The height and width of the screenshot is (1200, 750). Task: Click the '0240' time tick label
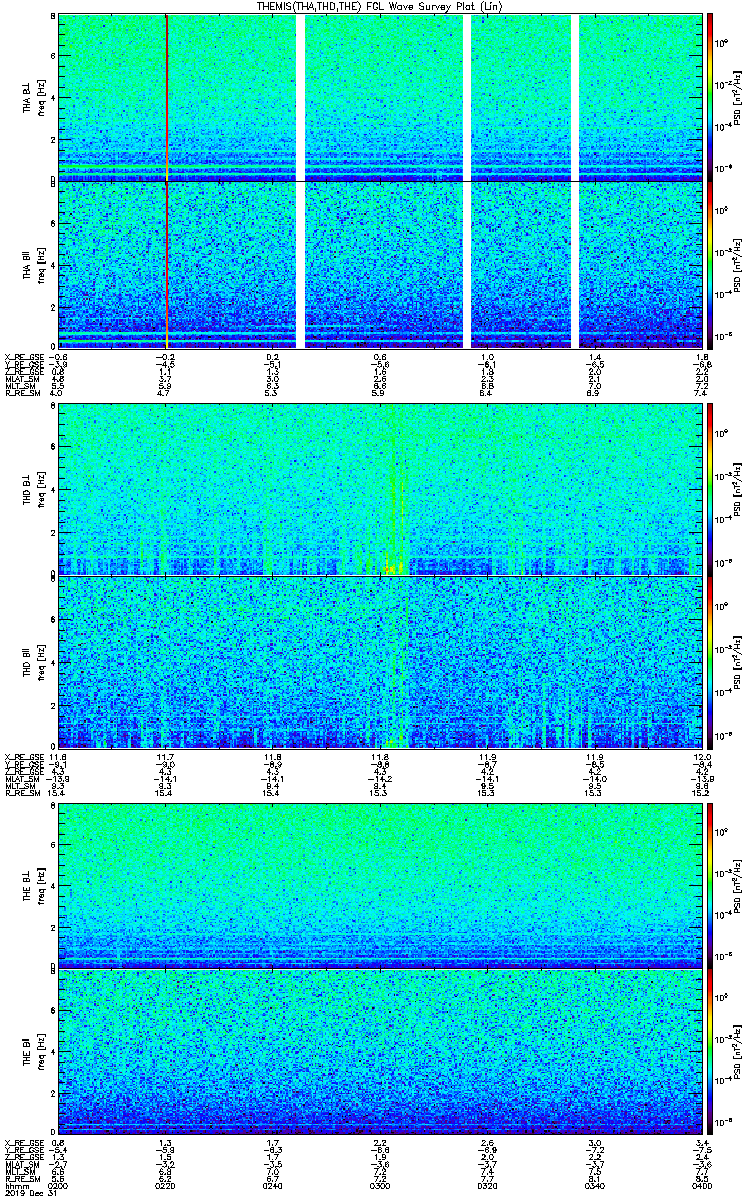click(x=273, y=1185)
